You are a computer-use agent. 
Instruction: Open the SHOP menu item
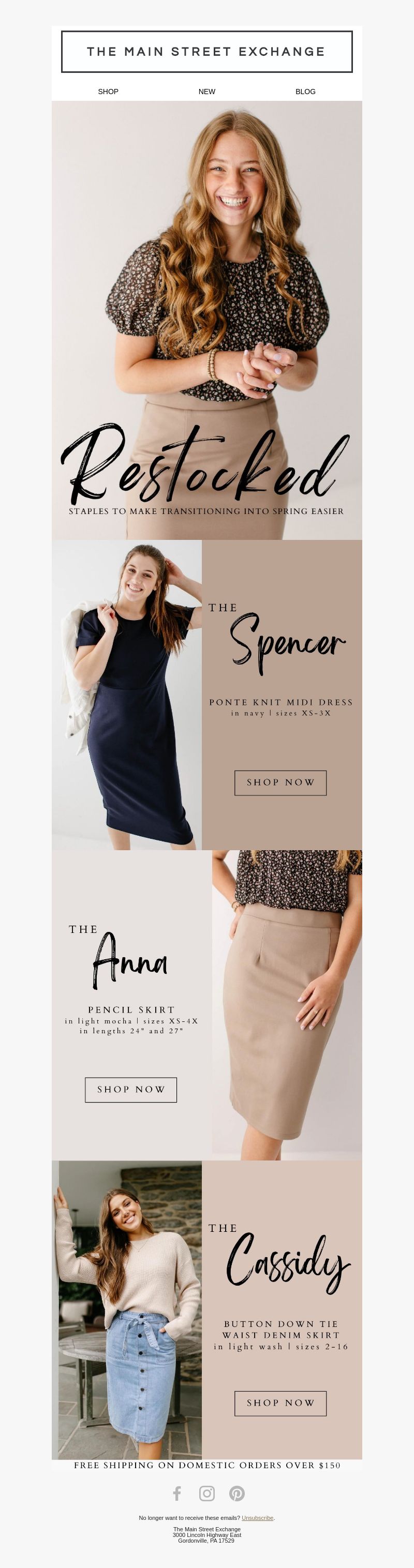[108, 92]
